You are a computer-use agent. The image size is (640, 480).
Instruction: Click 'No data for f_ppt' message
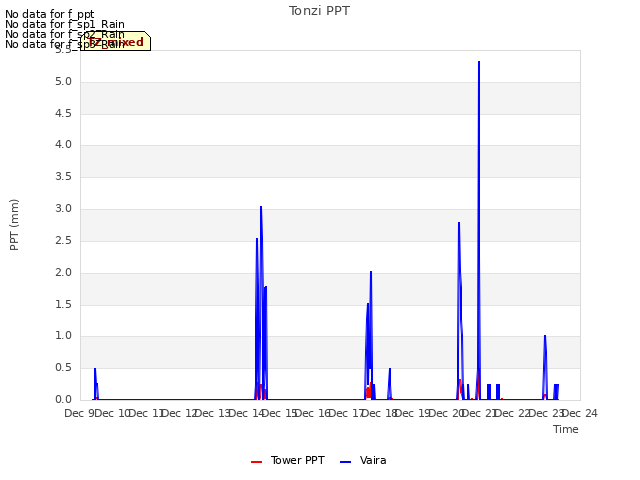coord(50,14)
